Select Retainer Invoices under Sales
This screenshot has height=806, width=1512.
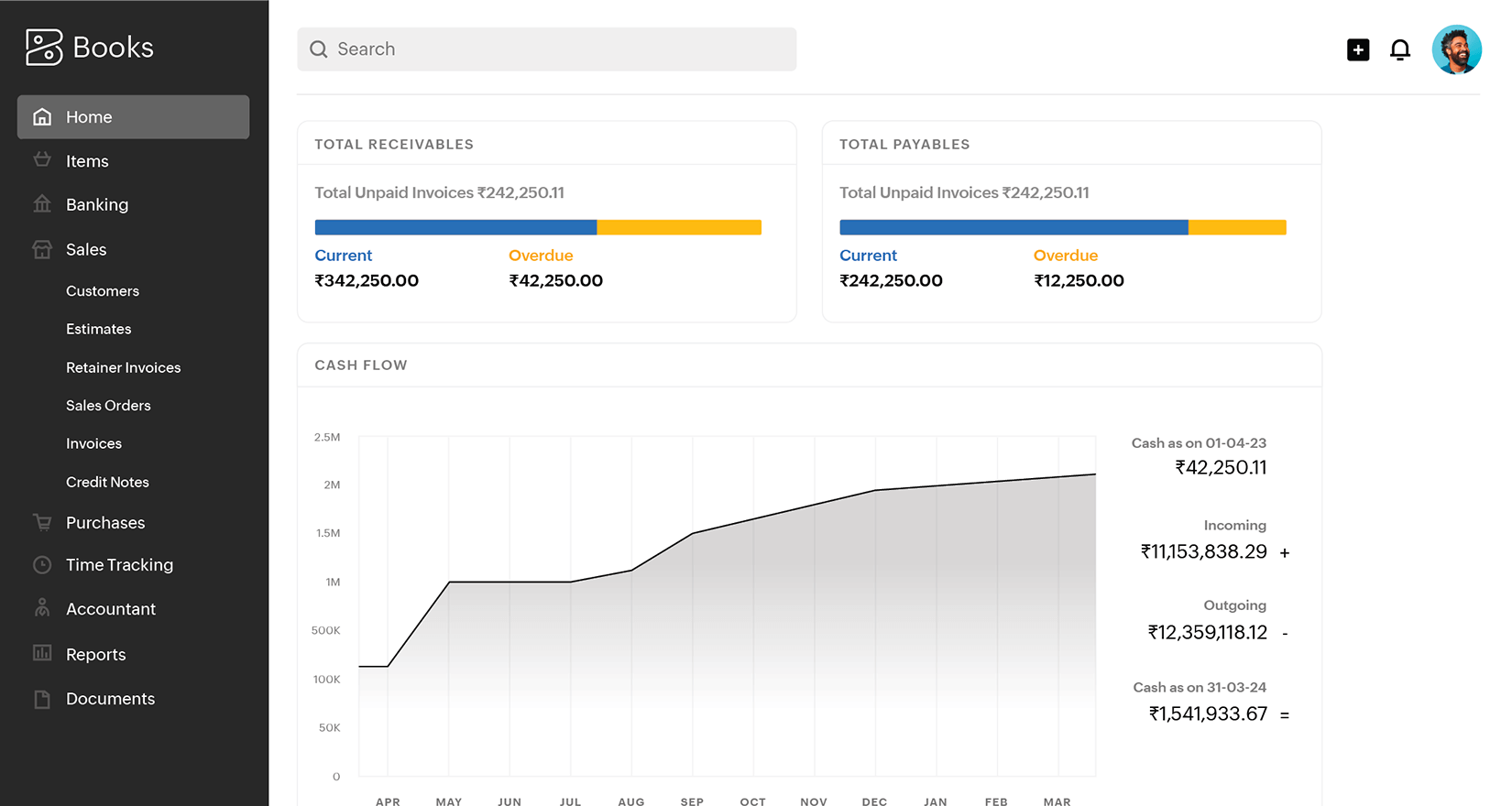tap(123, 367)
